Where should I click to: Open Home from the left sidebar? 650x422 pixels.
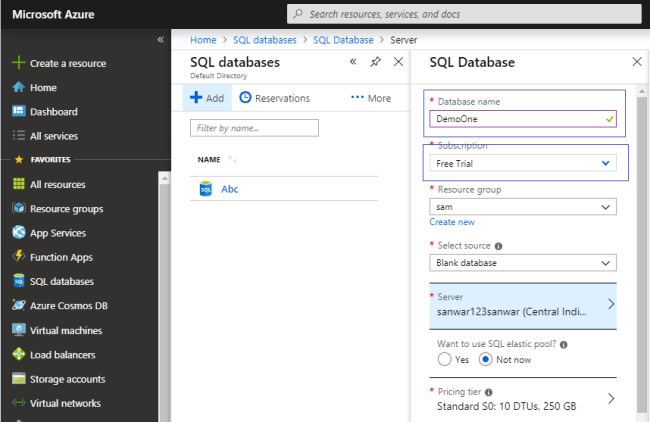coord(43,87)
